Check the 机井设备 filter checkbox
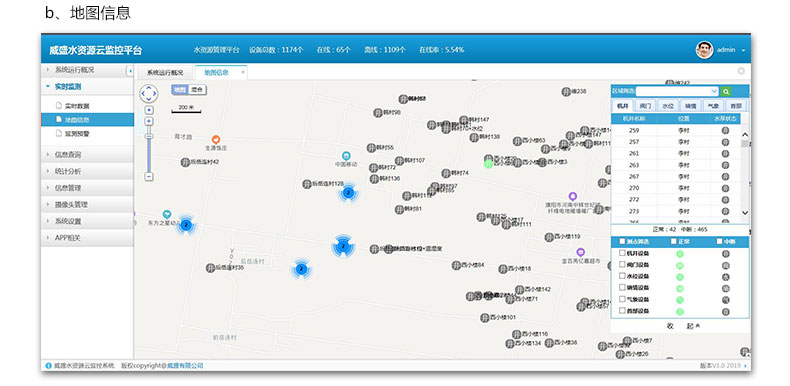Viewport: 790px width, 386px height. (622, 253)
